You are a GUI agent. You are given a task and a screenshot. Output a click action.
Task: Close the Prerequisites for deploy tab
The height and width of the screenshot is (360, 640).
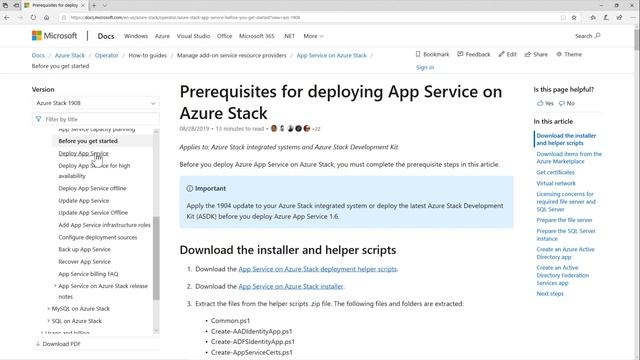[83, 5]
